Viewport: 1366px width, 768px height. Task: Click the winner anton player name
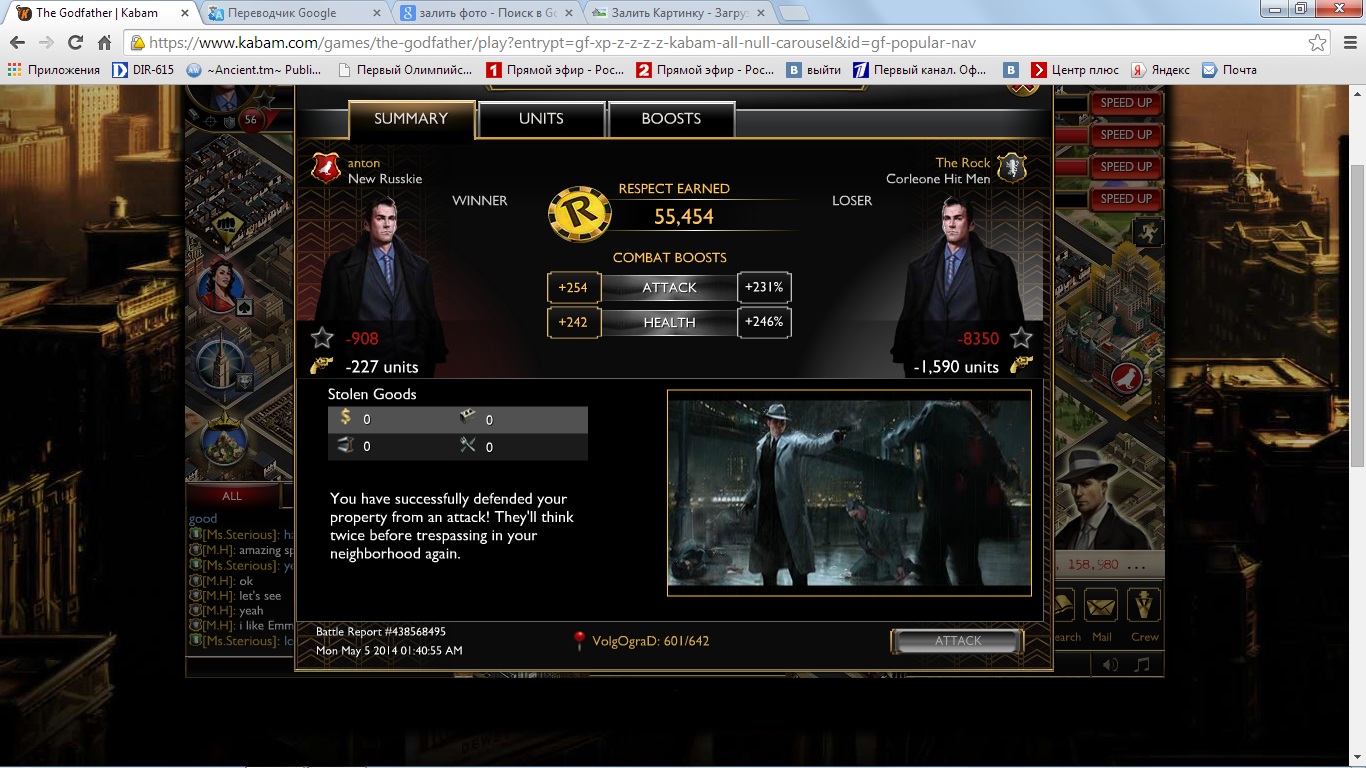click(x=364, y=163)
